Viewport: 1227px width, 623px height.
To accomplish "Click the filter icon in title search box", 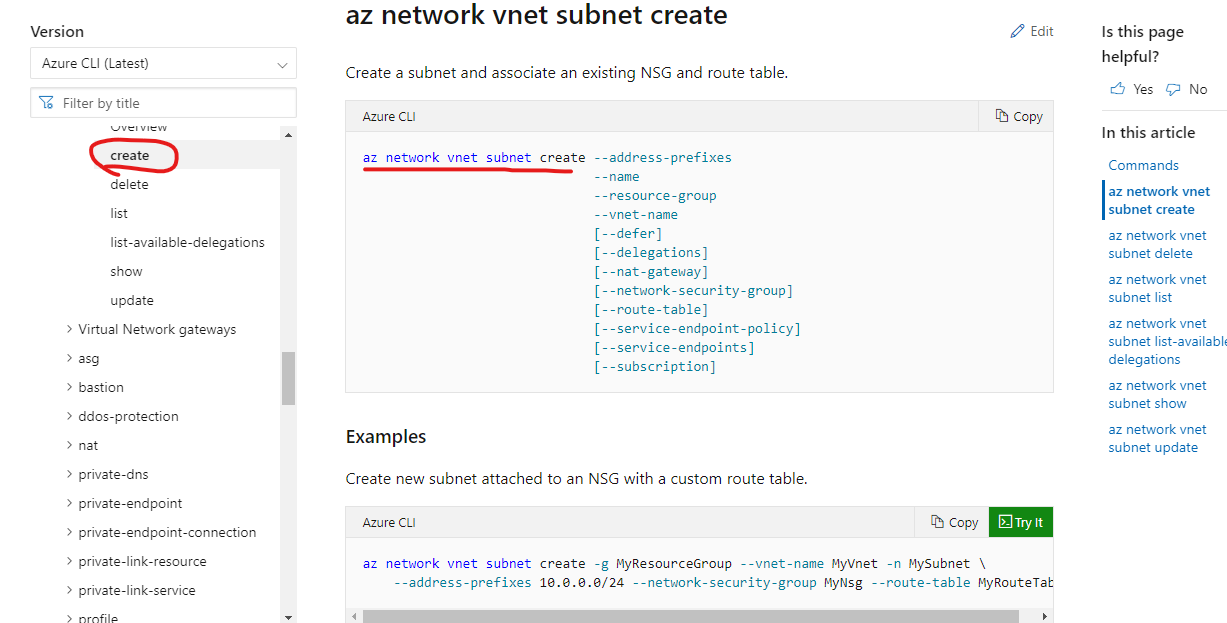I will tap(46, 103).
